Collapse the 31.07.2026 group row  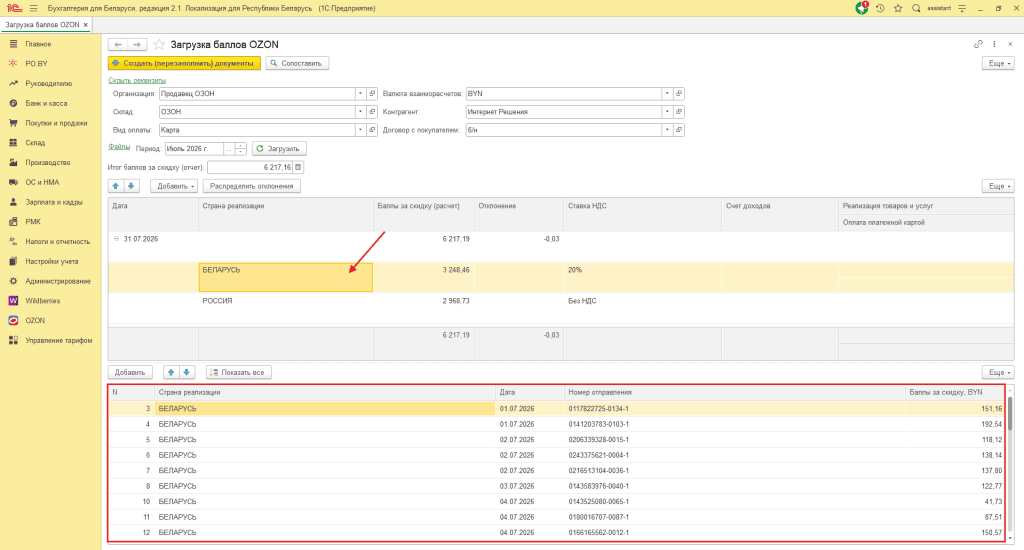(116, 239)
